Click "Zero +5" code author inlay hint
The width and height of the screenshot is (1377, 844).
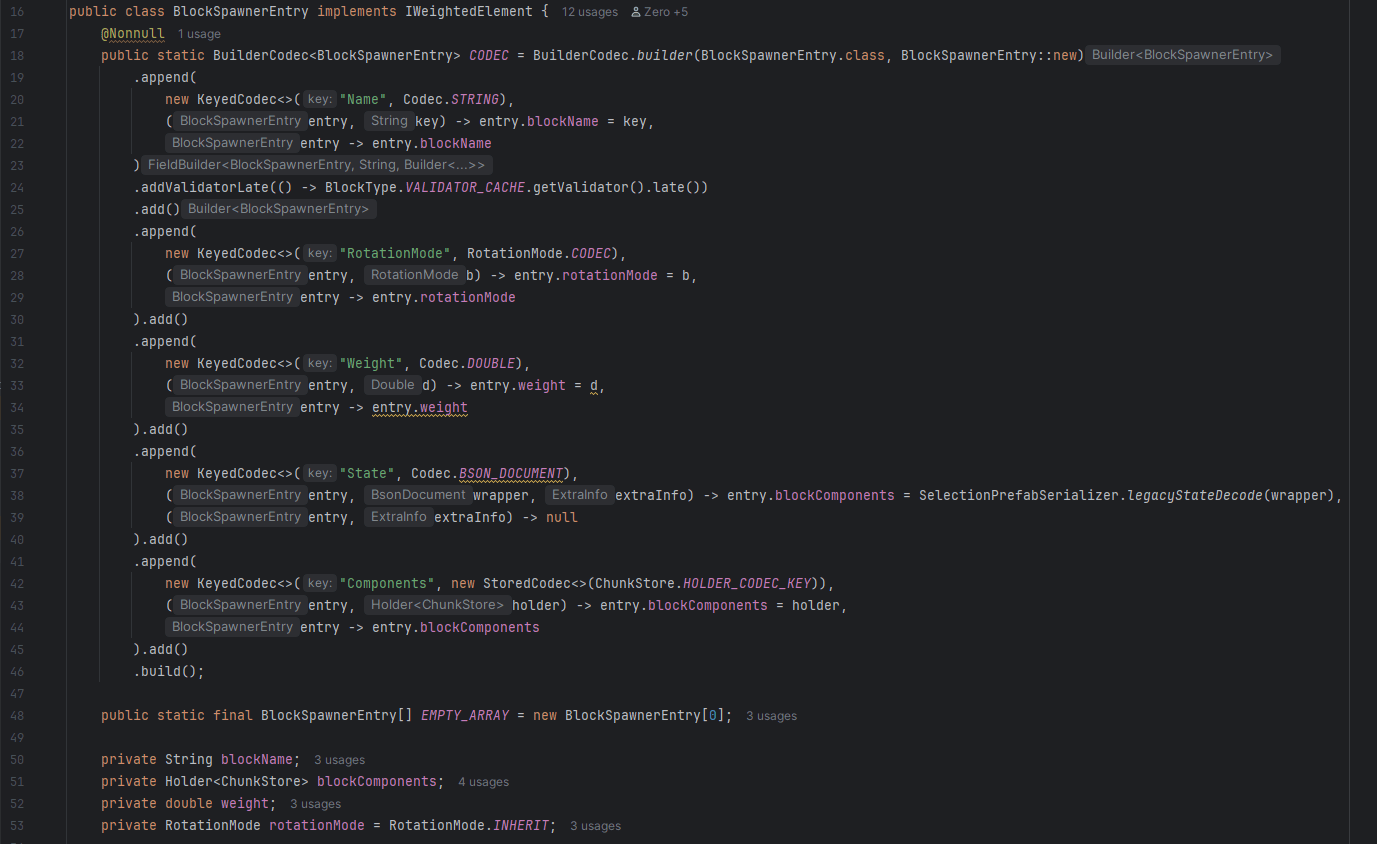tap(665, 11)
